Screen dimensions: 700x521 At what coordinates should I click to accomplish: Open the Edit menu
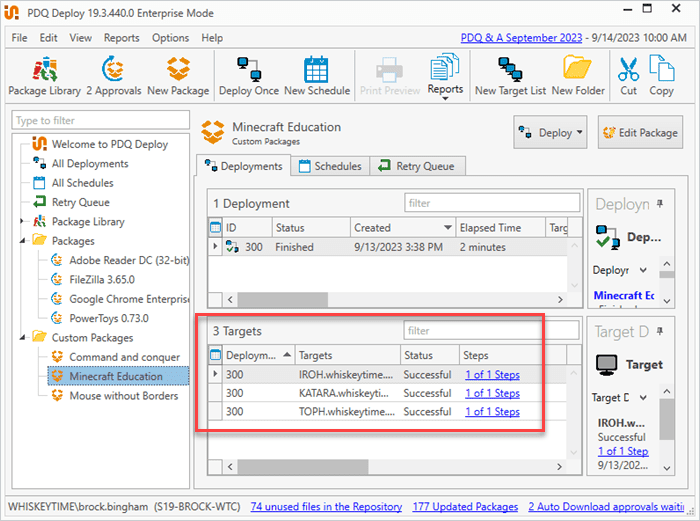[x=48, y=38]
